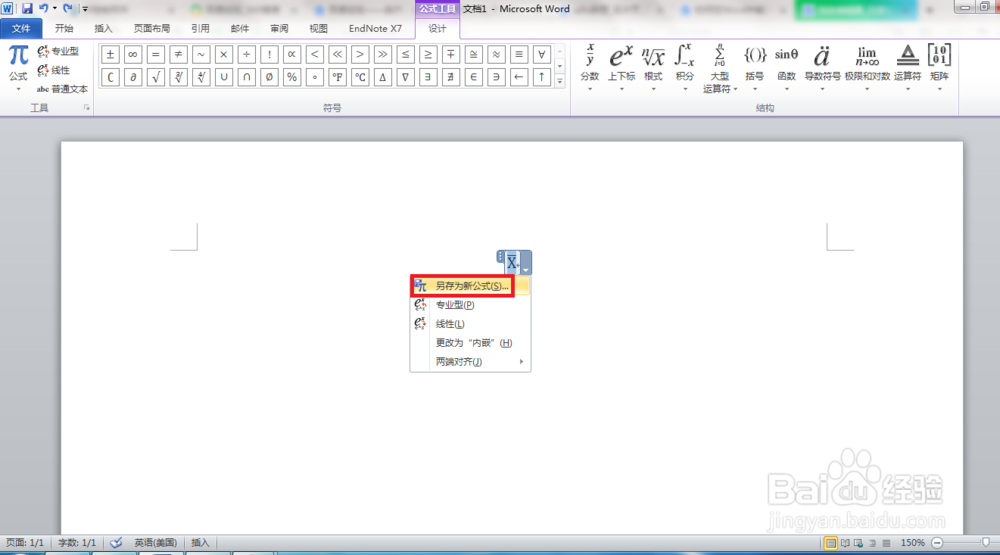Open the 两端对齐(J) submenu

pyautogui.click(x=470, y=362)
